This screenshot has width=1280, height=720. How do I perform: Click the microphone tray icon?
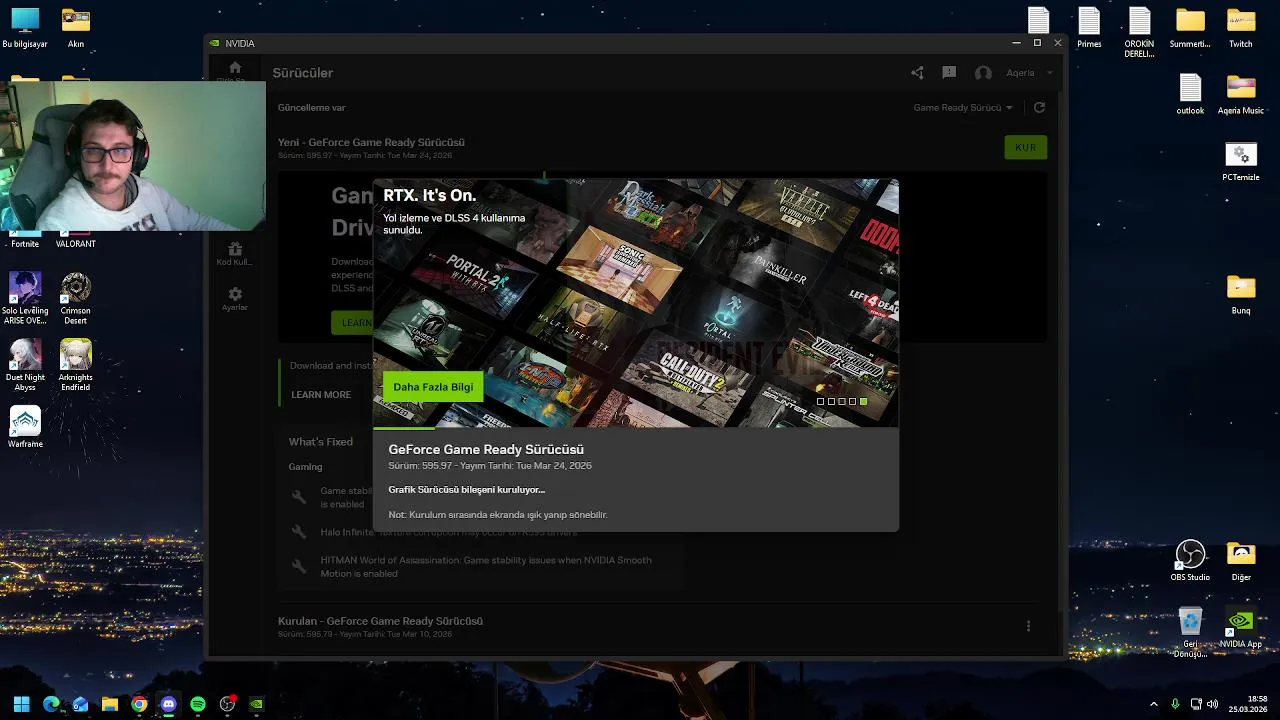(1175, 704)
